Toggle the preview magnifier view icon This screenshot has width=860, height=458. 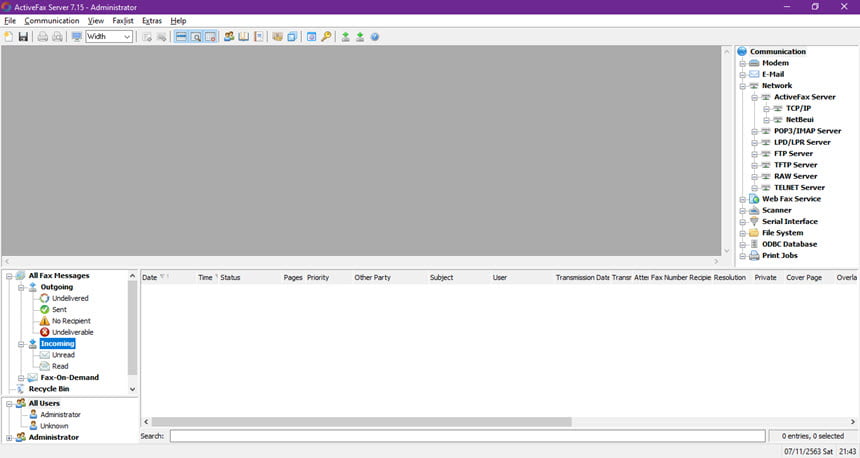click(x=196, y=37)
